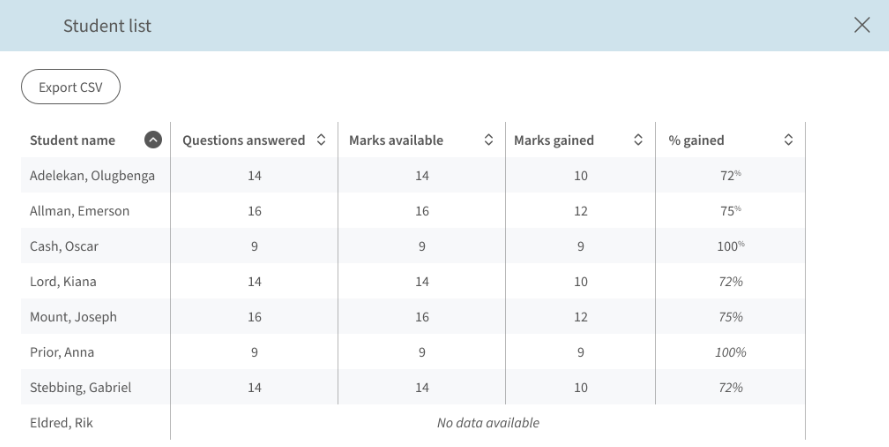The width and height of the screenshot is (889, 447).
Task: Select student Lord, Kiana
Action: (x=63, y=281)
